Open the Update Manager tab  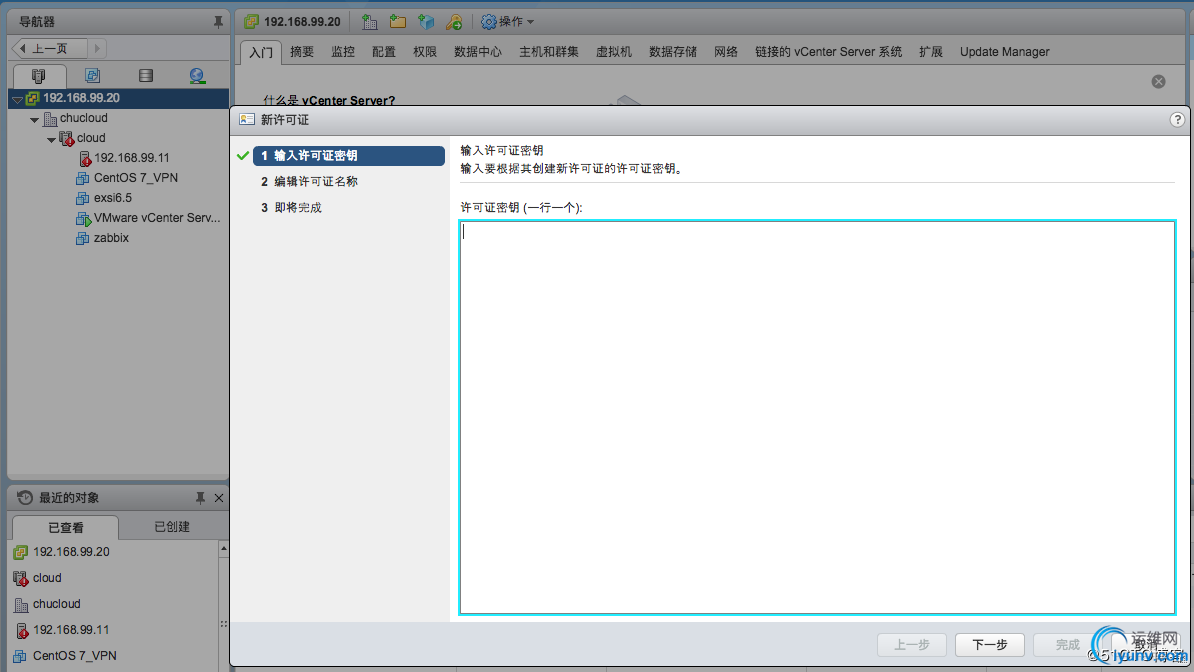click(x=1004, y=52)
